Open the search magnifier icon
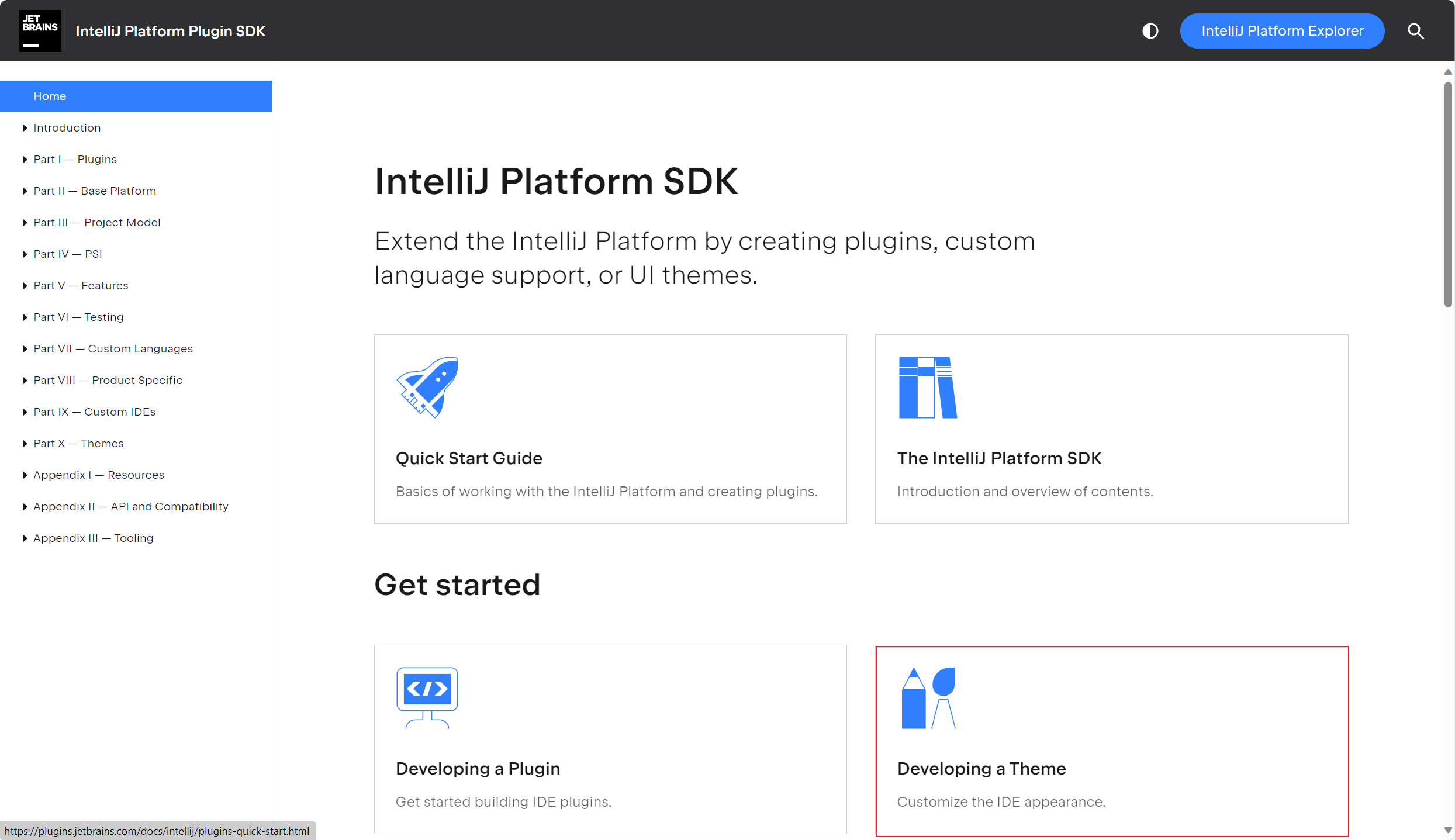1455x840 pixels. coord(1415,31)
